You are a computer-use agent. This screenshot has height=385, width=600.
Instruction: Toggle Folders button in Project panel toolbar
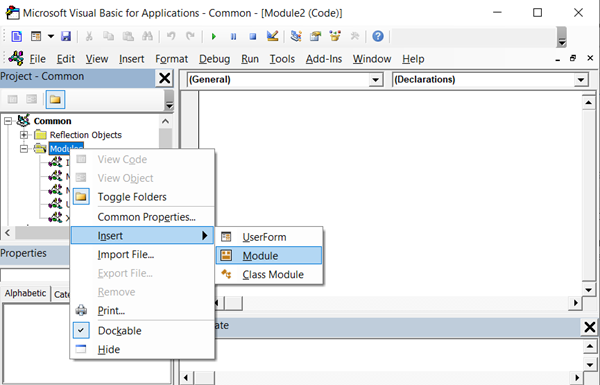(x=55, y=100)
